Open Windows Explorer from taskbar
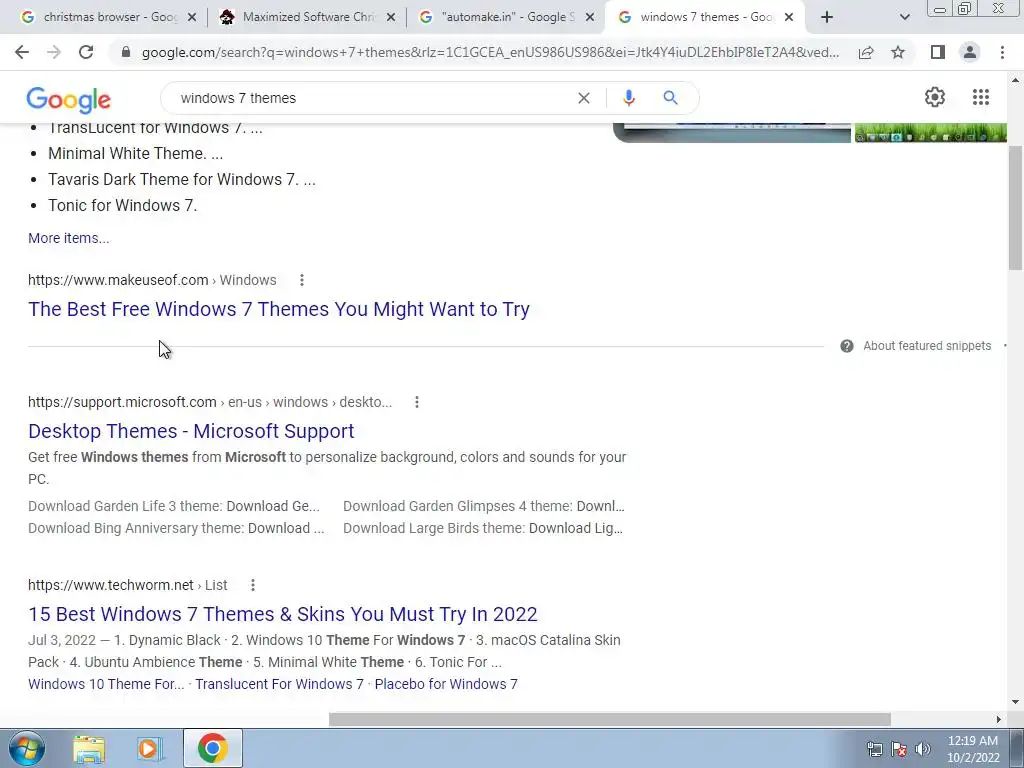The height and width of the screenshot is (768, 1024). pos(89,749)
